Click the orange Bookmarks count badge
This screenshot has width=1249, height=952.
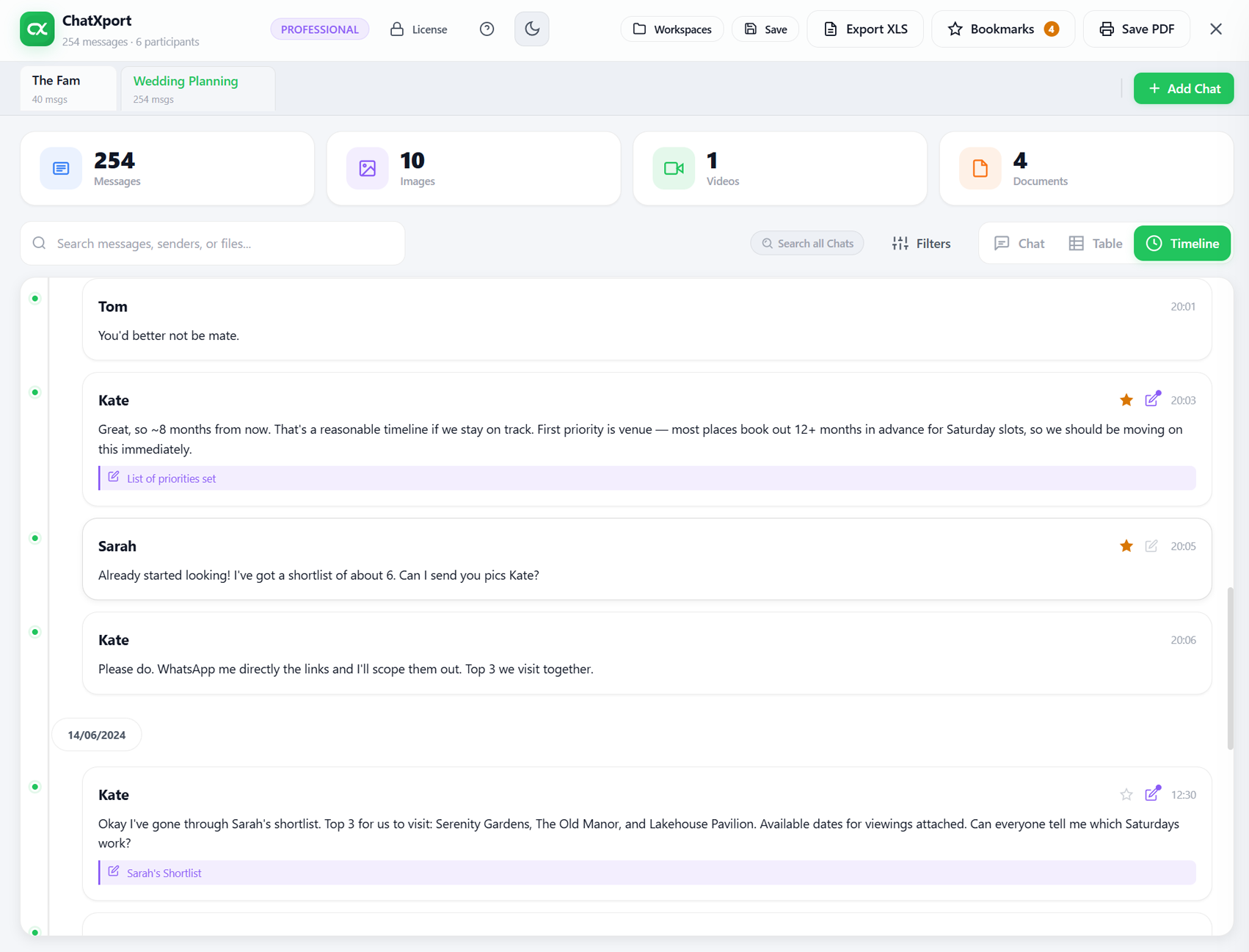1052,29
